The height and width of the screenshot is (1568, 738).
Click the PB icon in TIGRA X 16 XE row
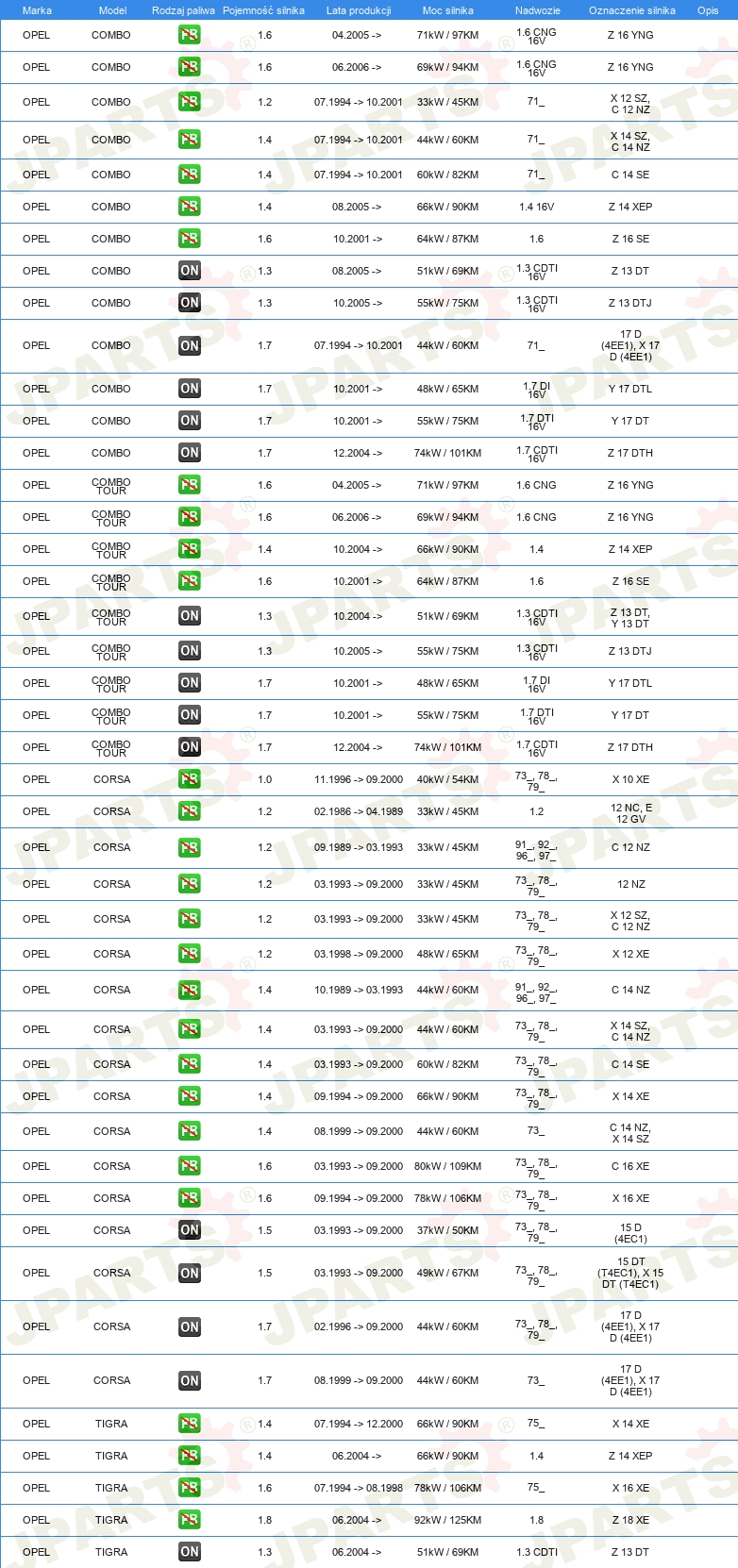[x=190, y=1488]
